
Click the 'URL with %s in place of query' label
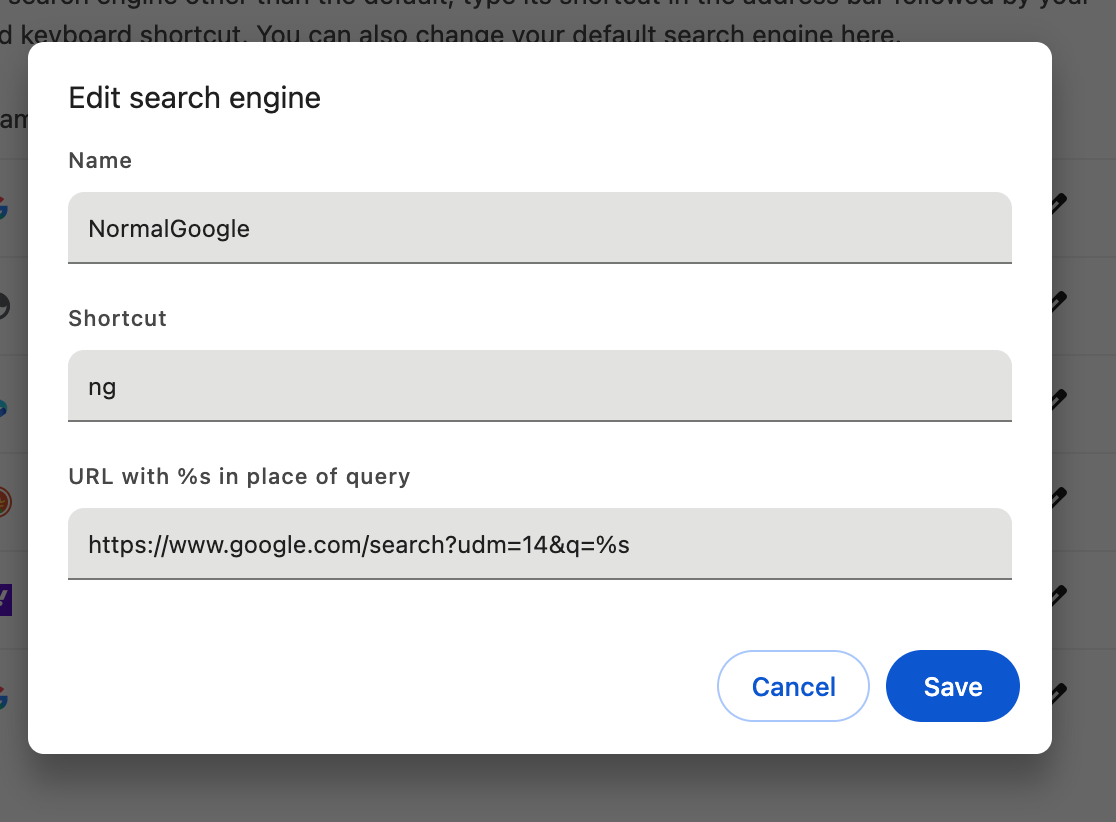[239, 476]
